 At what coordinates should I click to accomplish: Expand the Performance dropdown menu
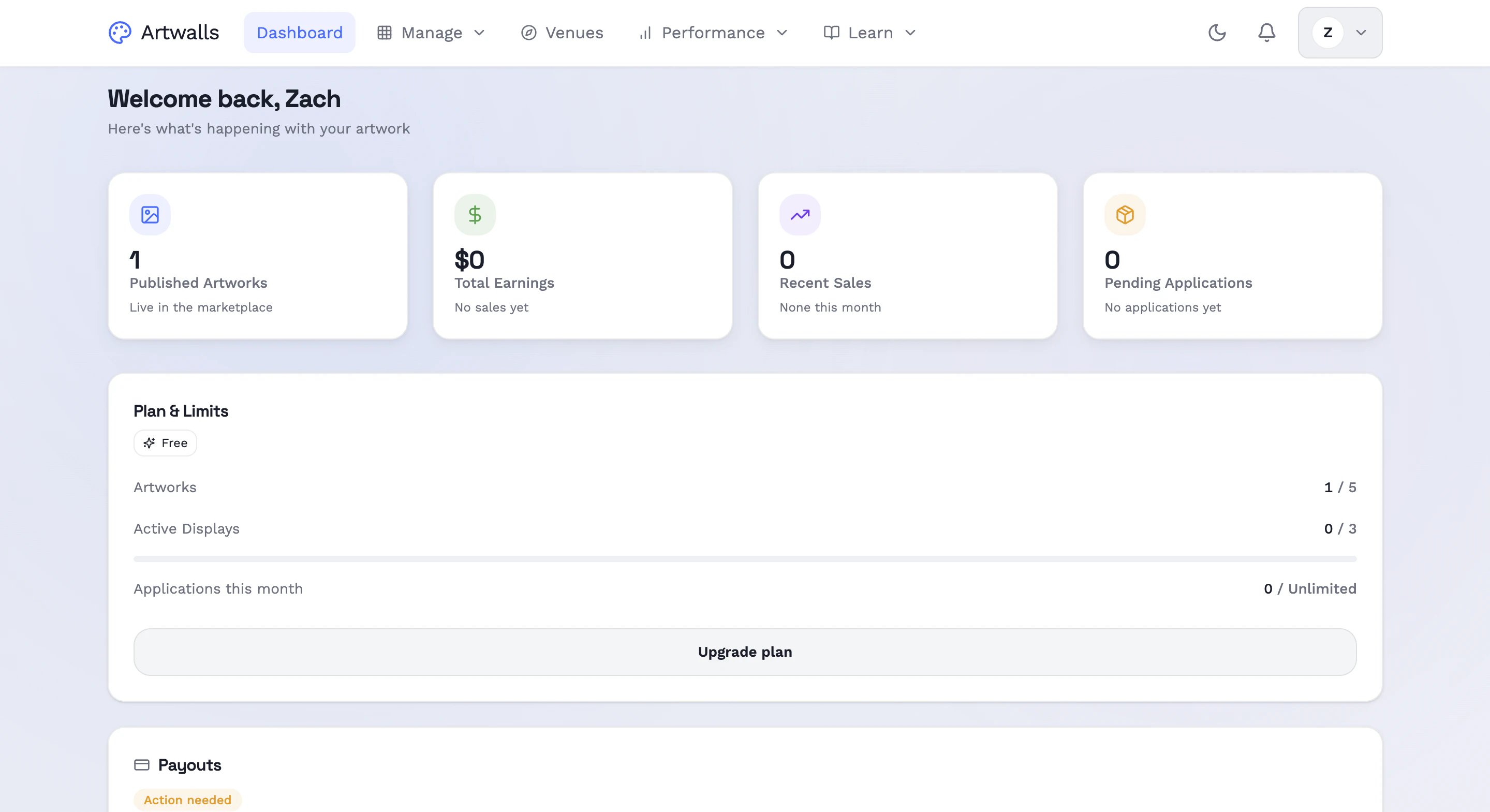(713, 33)
